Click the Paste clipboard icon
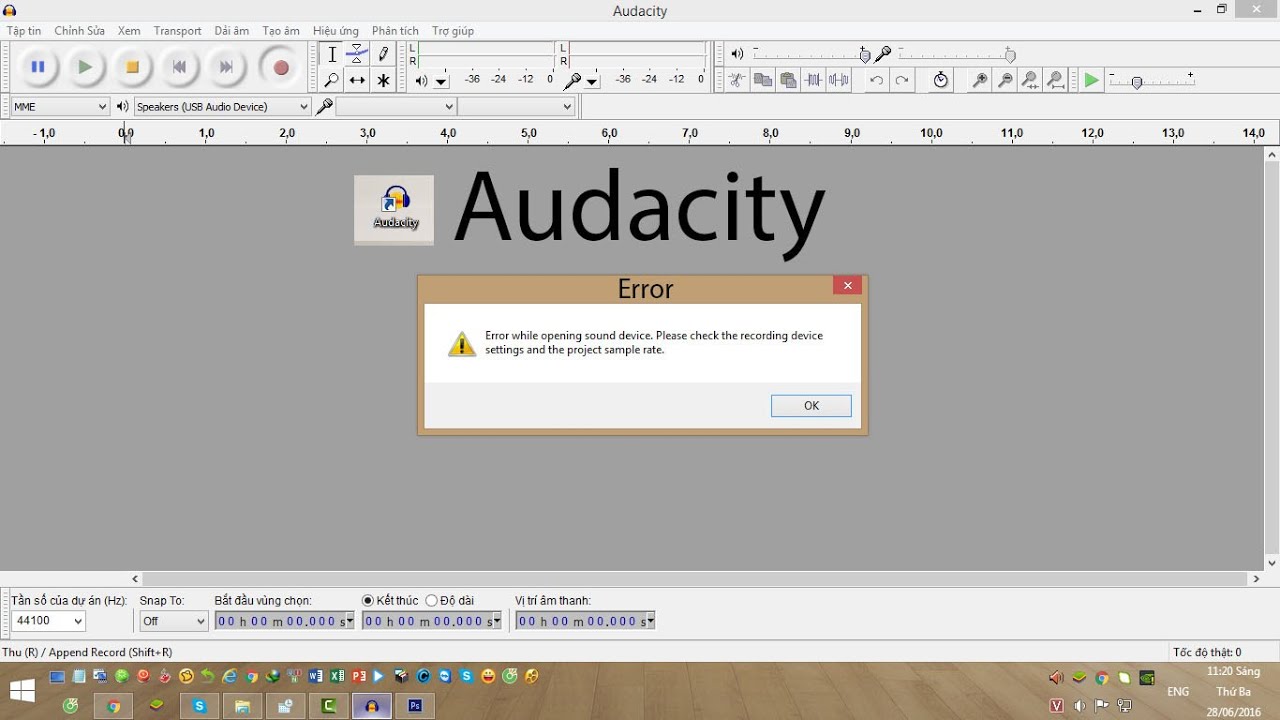 coord(788,80)
